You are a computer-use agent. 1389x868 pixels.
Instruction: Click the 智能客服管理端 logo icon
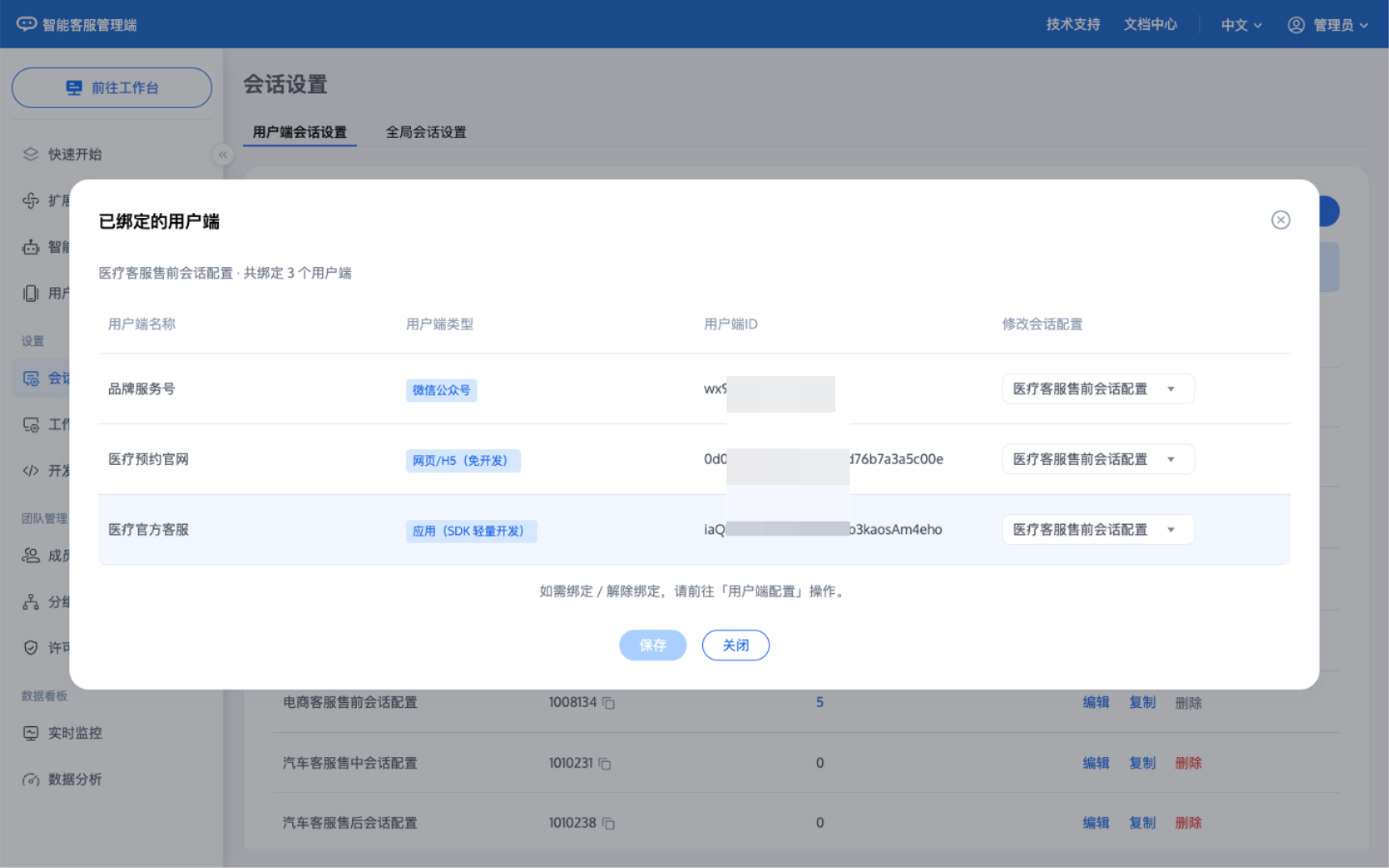(27, 24)
